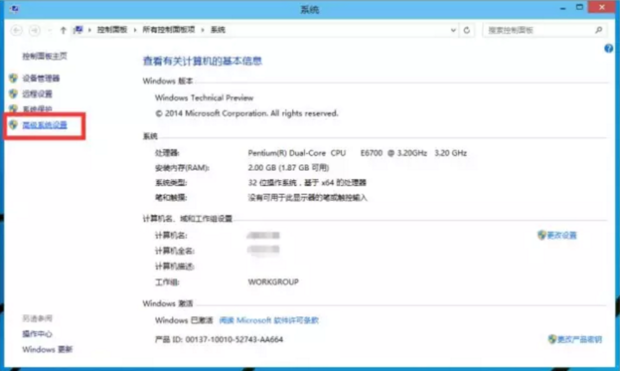Click the forward navigation arrow
Viewport: 620px width, 371px height.
tap(35, 30)
